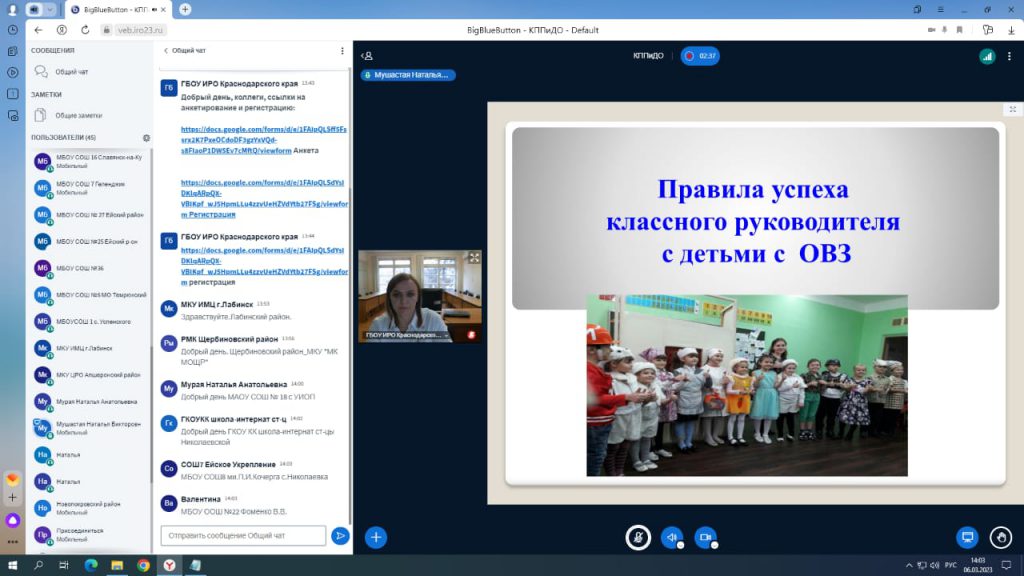The height and width of the screenshot is (576, 1024).
Task: Open users list settings gear icon
Action: pos(146,137)
